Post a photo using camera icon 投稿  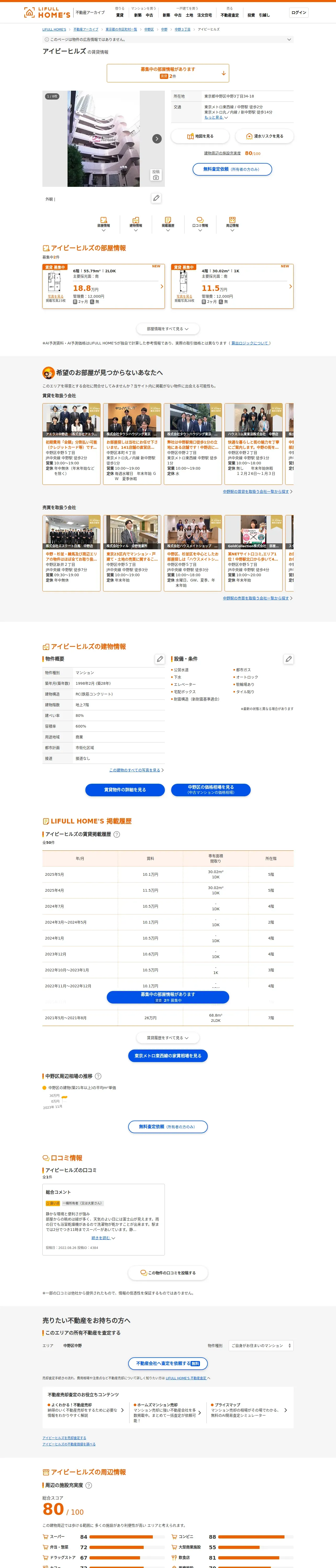(156, 175)
